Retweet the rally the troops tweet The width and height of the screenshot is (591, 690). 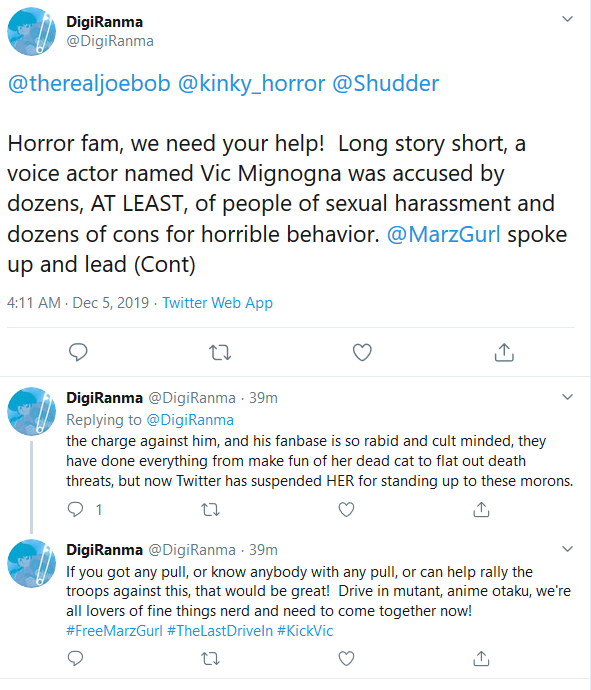[210, 659]
